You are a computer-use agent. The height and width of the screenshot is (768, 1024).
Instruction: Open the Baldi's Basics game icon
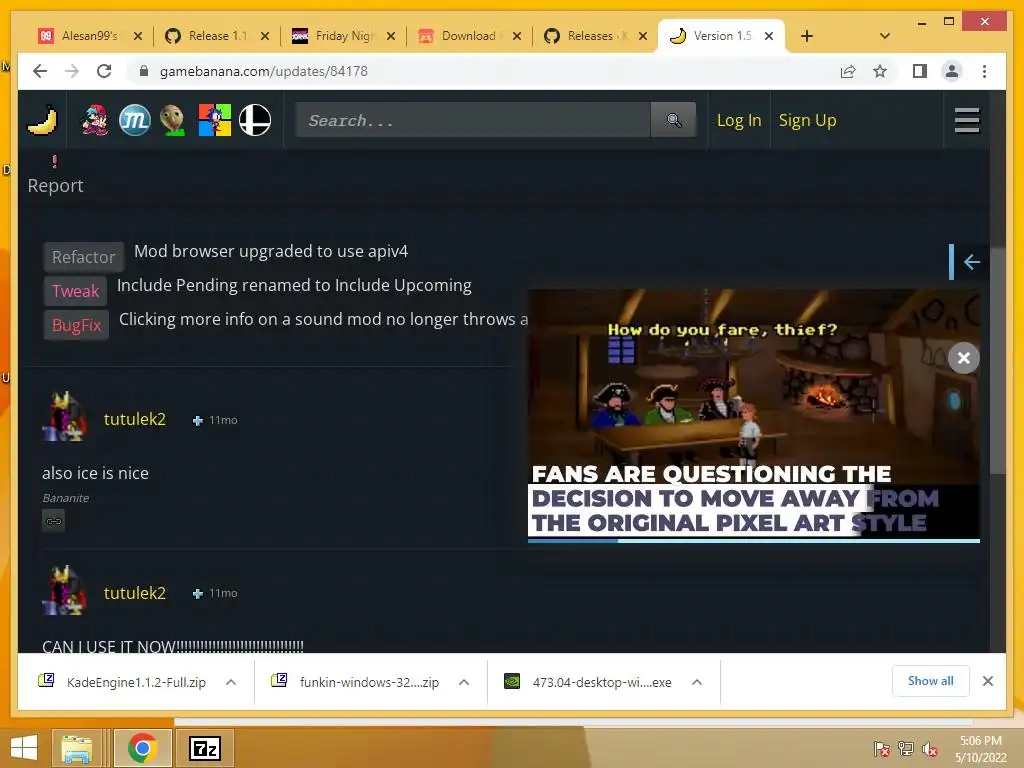(173, 120)
